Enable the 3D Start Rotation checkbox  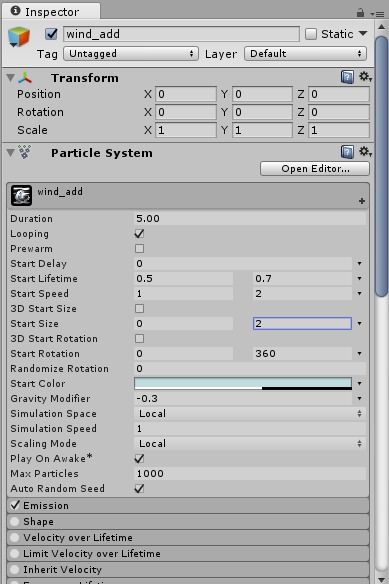point(139,339)
